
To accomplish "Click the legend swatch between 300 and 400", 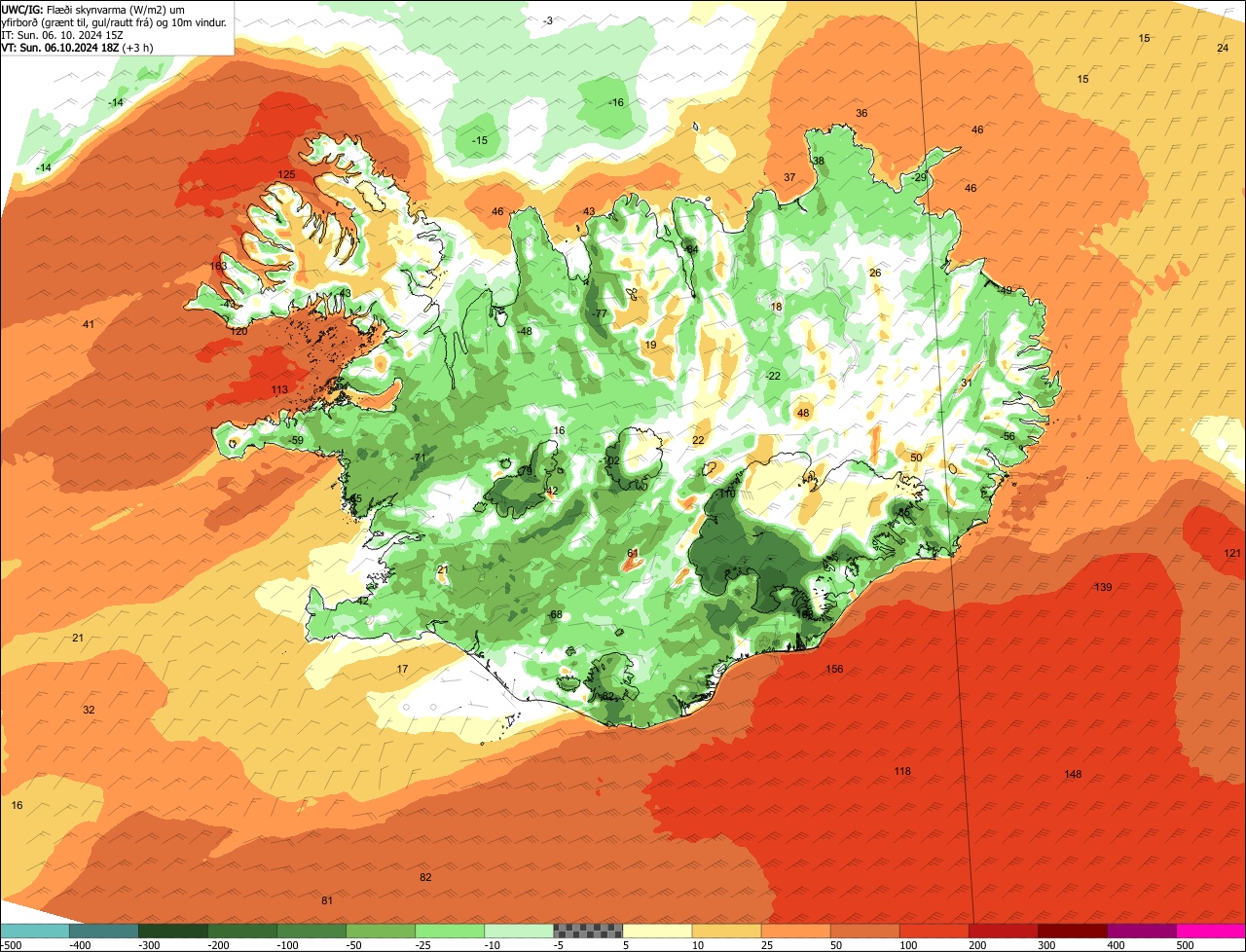I will [1073, 931].
